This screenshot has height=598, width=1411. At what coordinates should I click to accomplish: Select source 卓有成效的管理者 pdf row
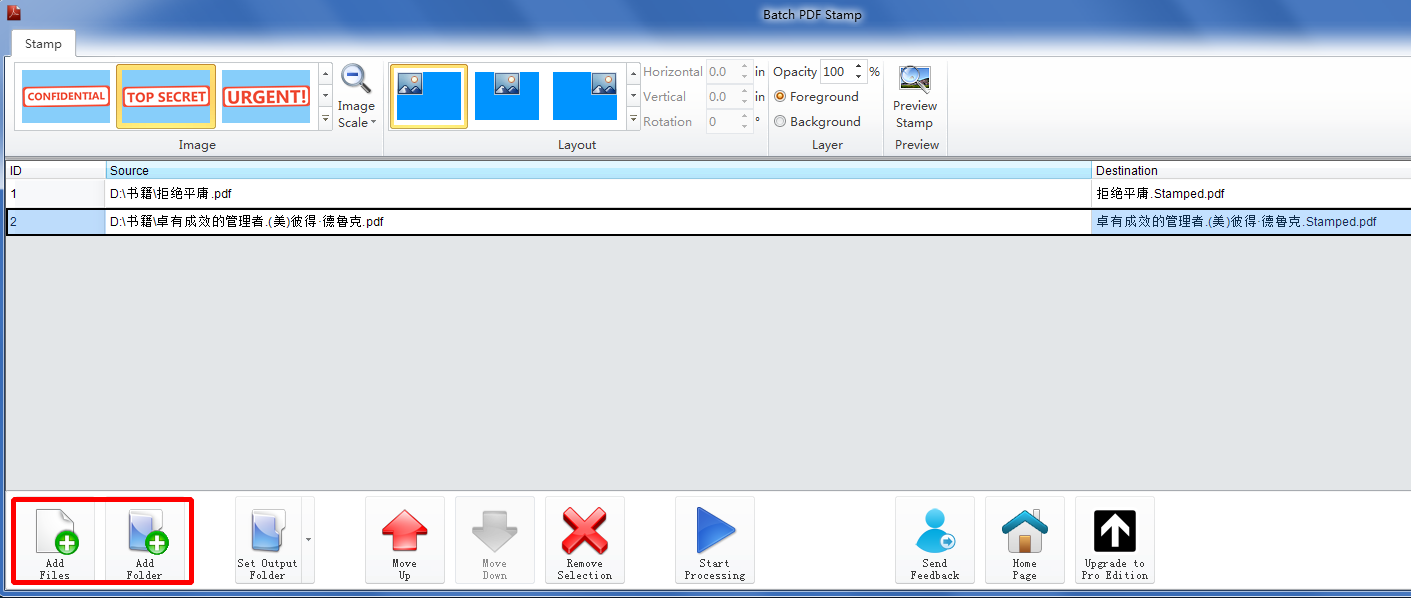(598, 222)
